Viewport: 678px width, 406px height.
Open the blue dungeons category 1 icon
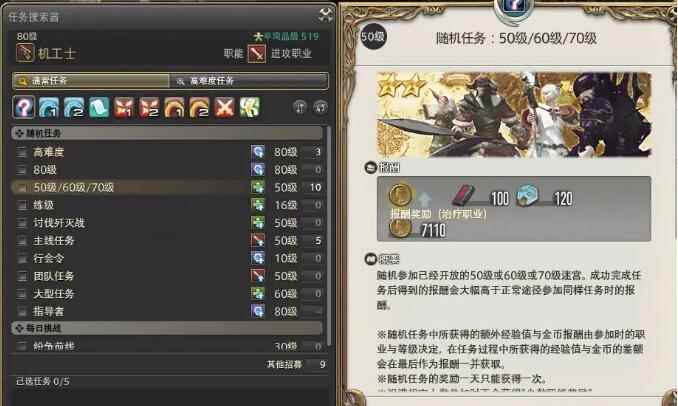[49, 107]
